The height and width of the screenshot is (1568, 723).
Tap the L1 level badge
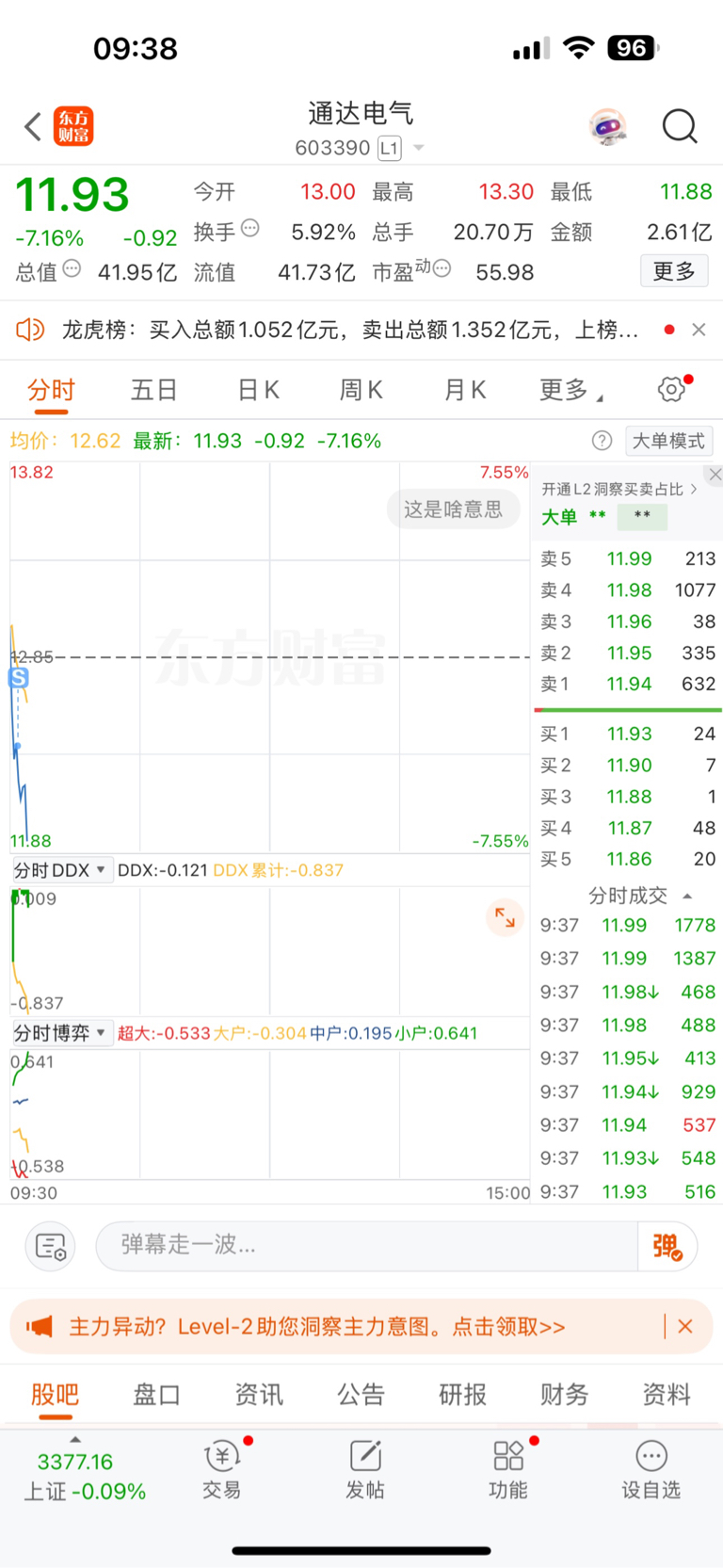coord(389,148)
